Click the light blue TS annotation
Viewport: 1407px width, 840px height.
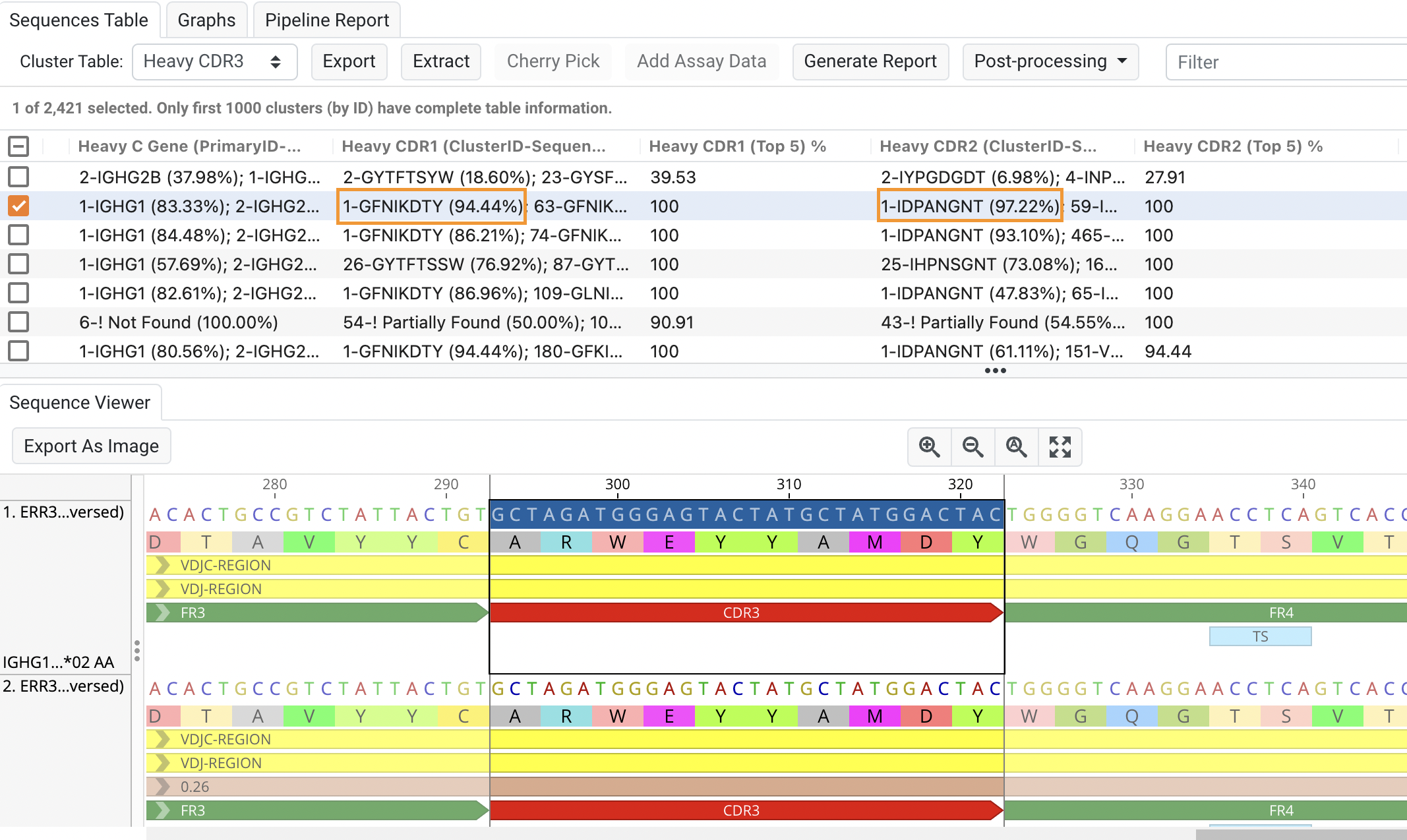click(x=1260, y=636)
